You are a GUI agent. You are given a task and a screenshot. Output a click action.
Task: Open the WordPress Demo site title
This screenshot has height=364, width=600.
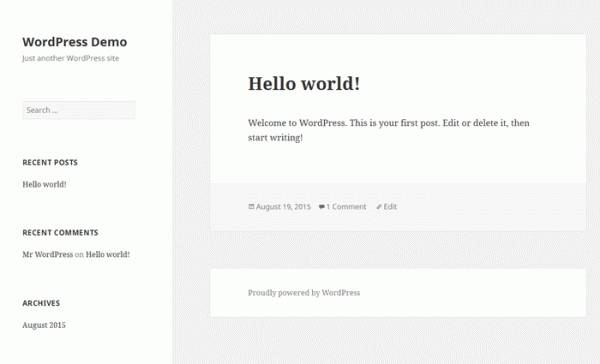pyautogui.click(x=75, y=42)
